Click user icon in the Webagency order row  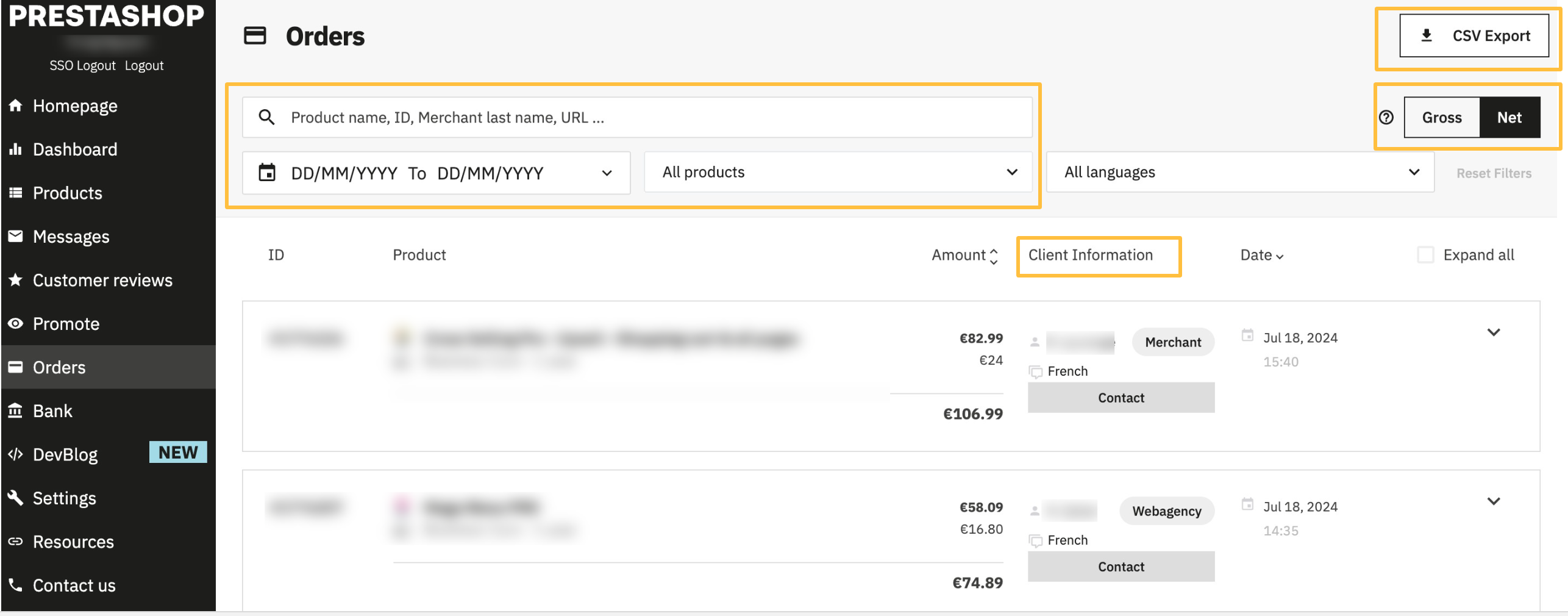[1035, 511]
